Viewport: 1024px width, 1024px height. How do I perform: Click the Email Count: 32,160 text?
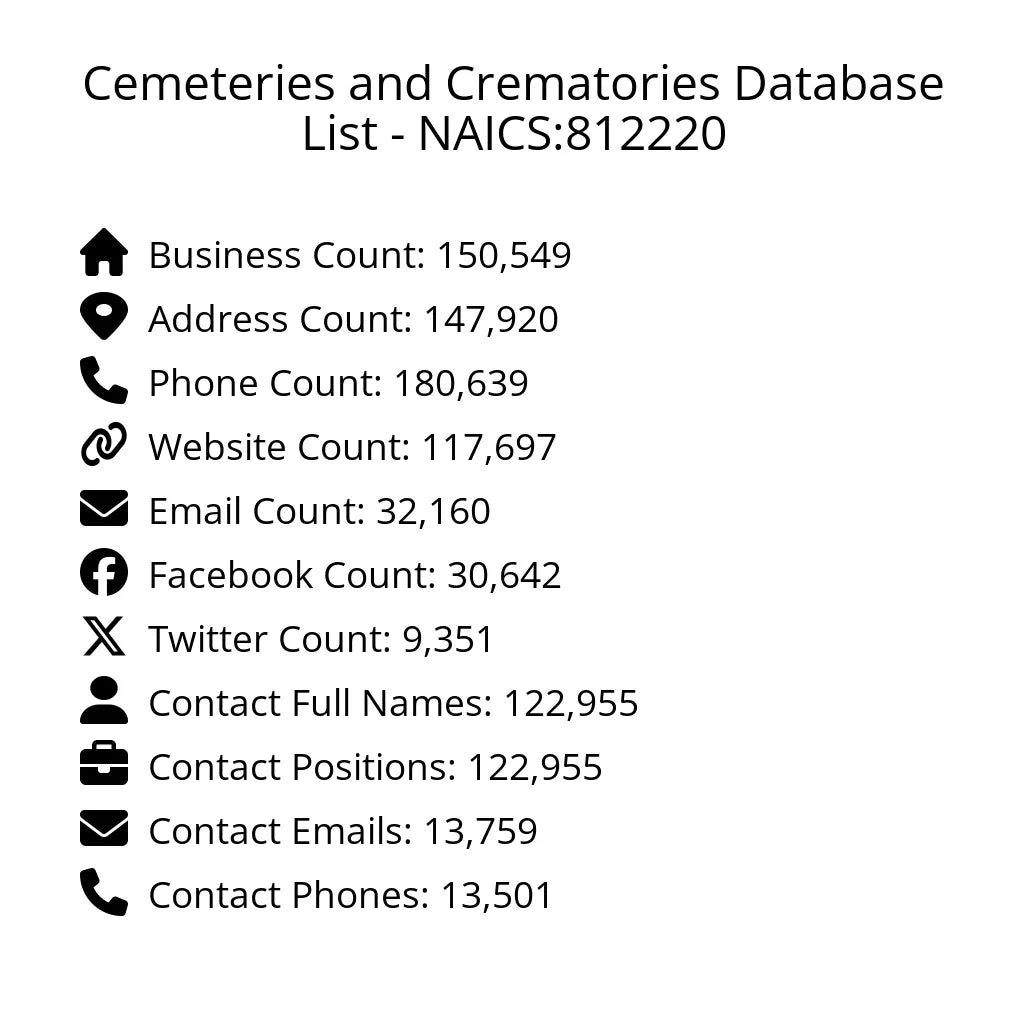[319, 511]
